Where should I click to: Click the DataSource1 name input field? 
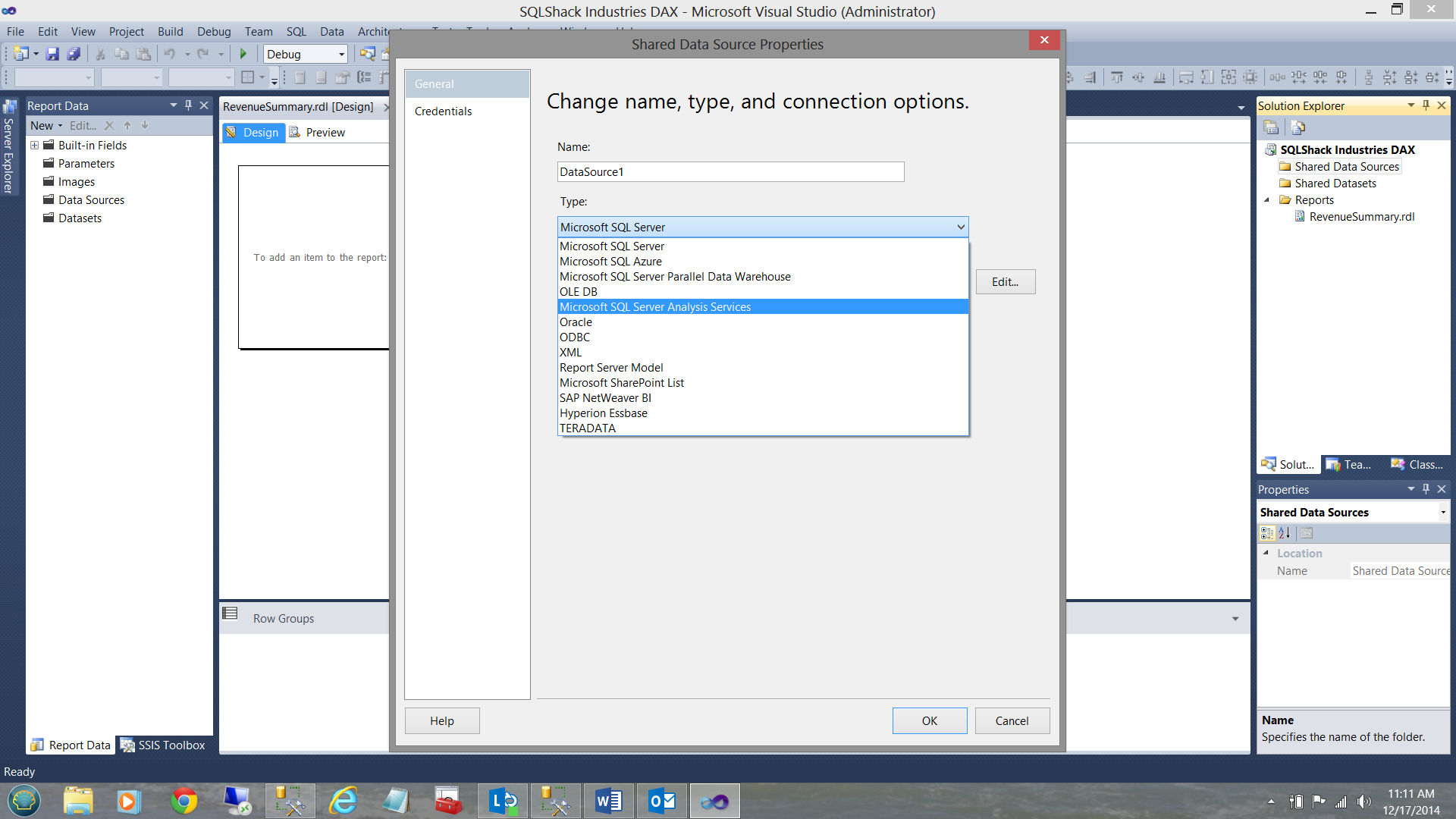tap(730, 171)
